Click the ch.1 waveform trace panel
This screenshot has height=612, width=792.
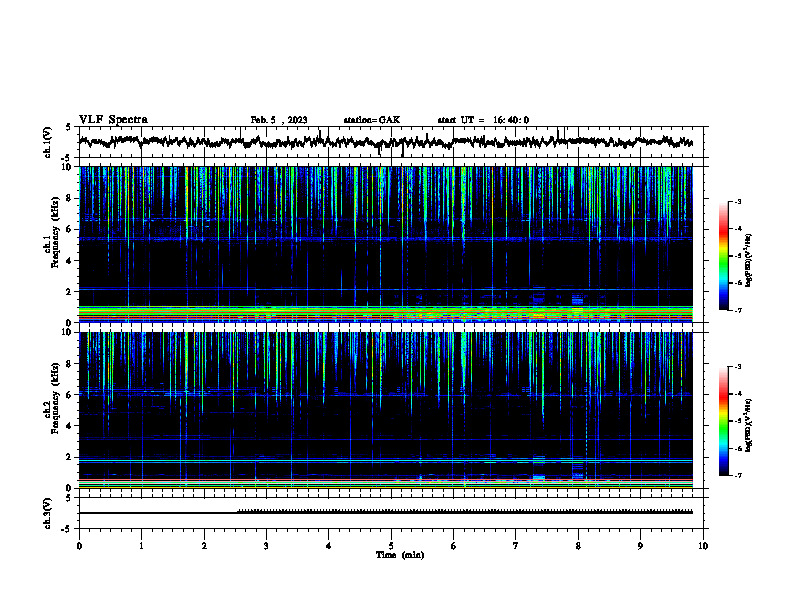point(391,142)
